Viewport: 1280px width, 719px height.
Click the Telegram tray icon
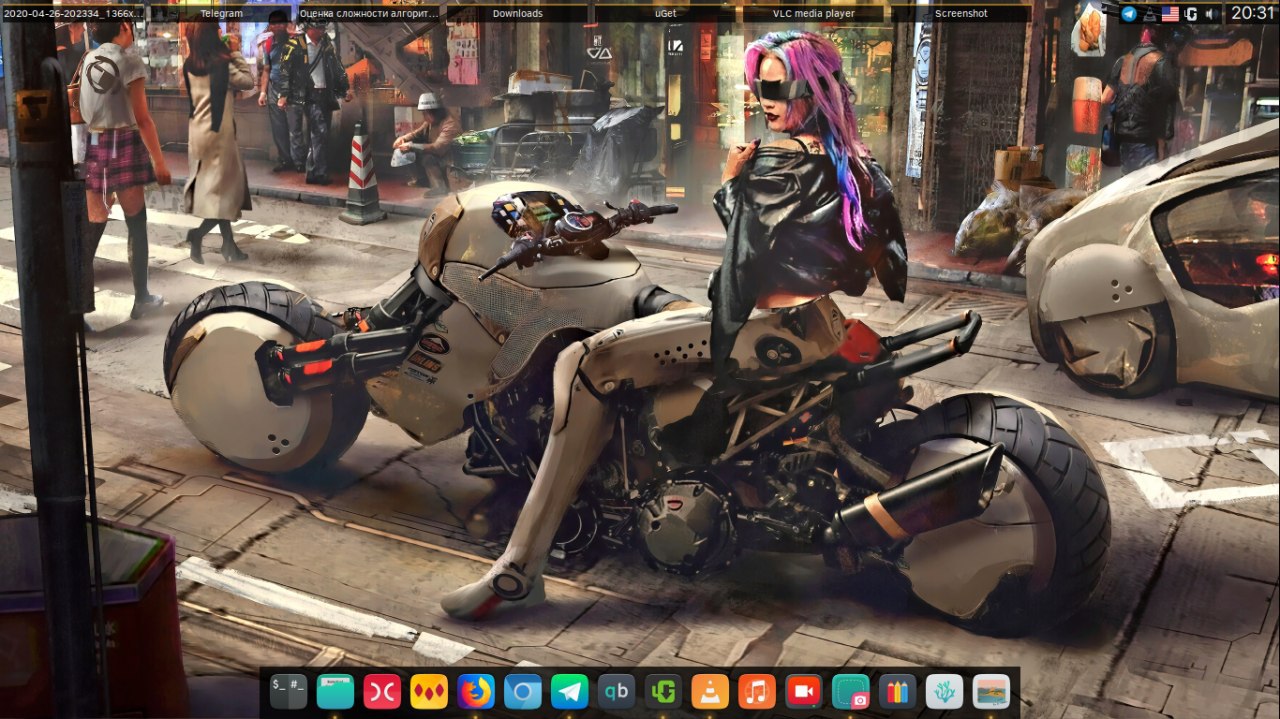point(1129,13)
